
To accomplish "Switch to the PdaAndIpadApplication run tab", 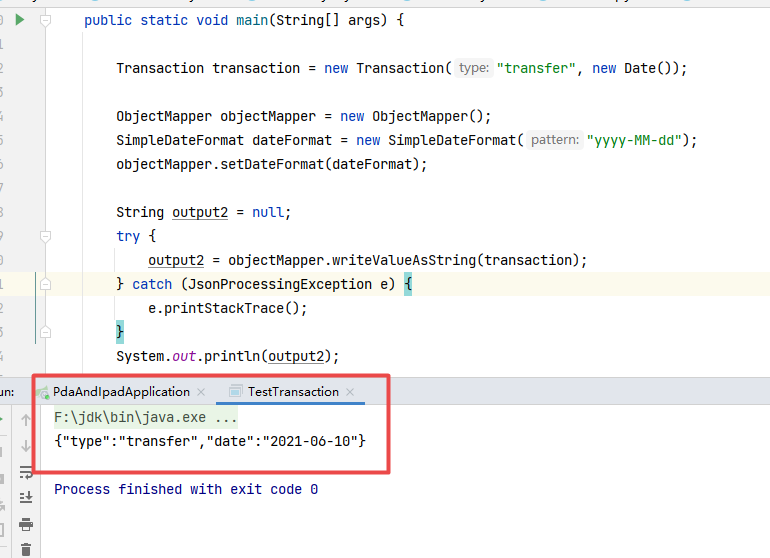I will 121,392.
